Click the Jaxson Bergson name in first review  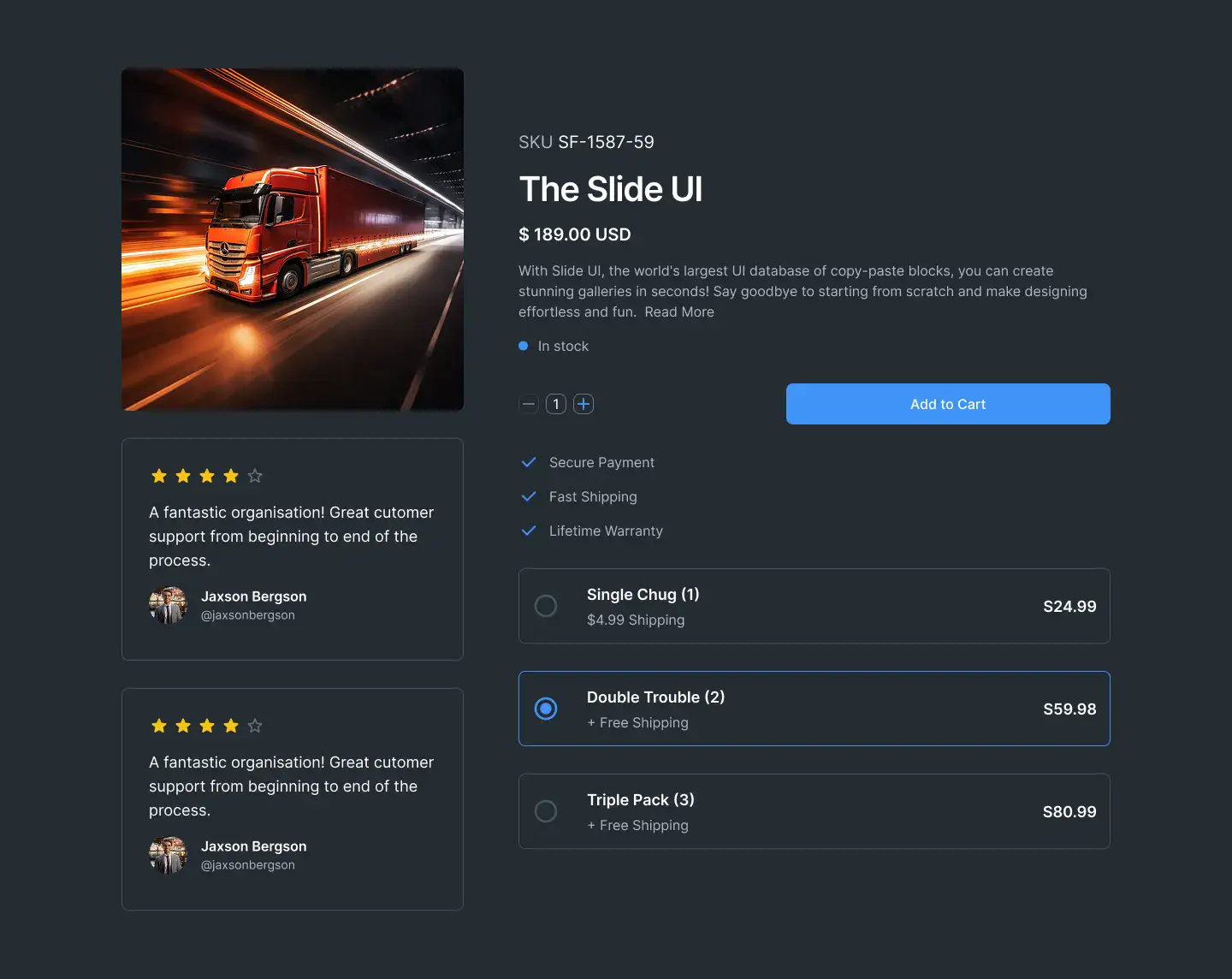click(254, 596)
